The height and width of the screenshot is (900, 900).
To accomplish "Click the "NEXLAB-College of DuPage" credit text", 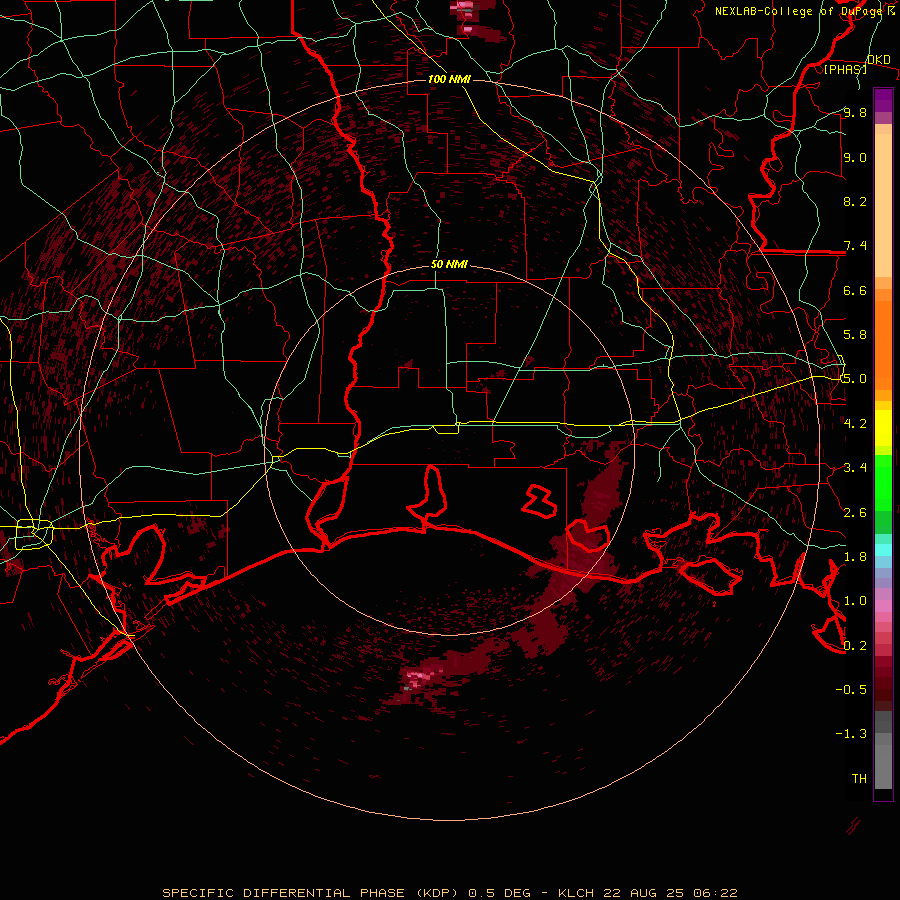I will click(797, 11).
